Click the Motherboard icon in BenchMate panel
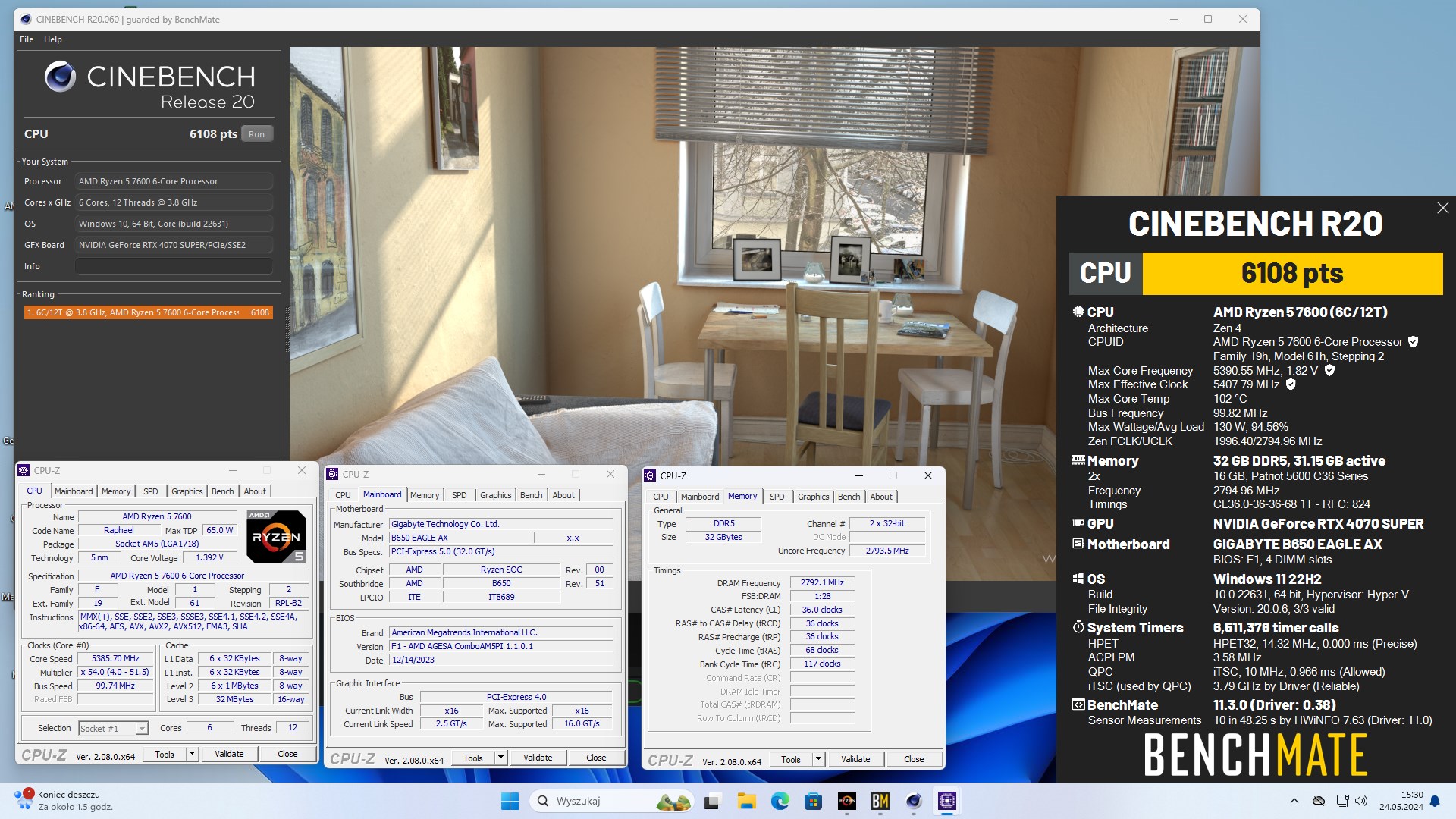 pos(1078,544)
